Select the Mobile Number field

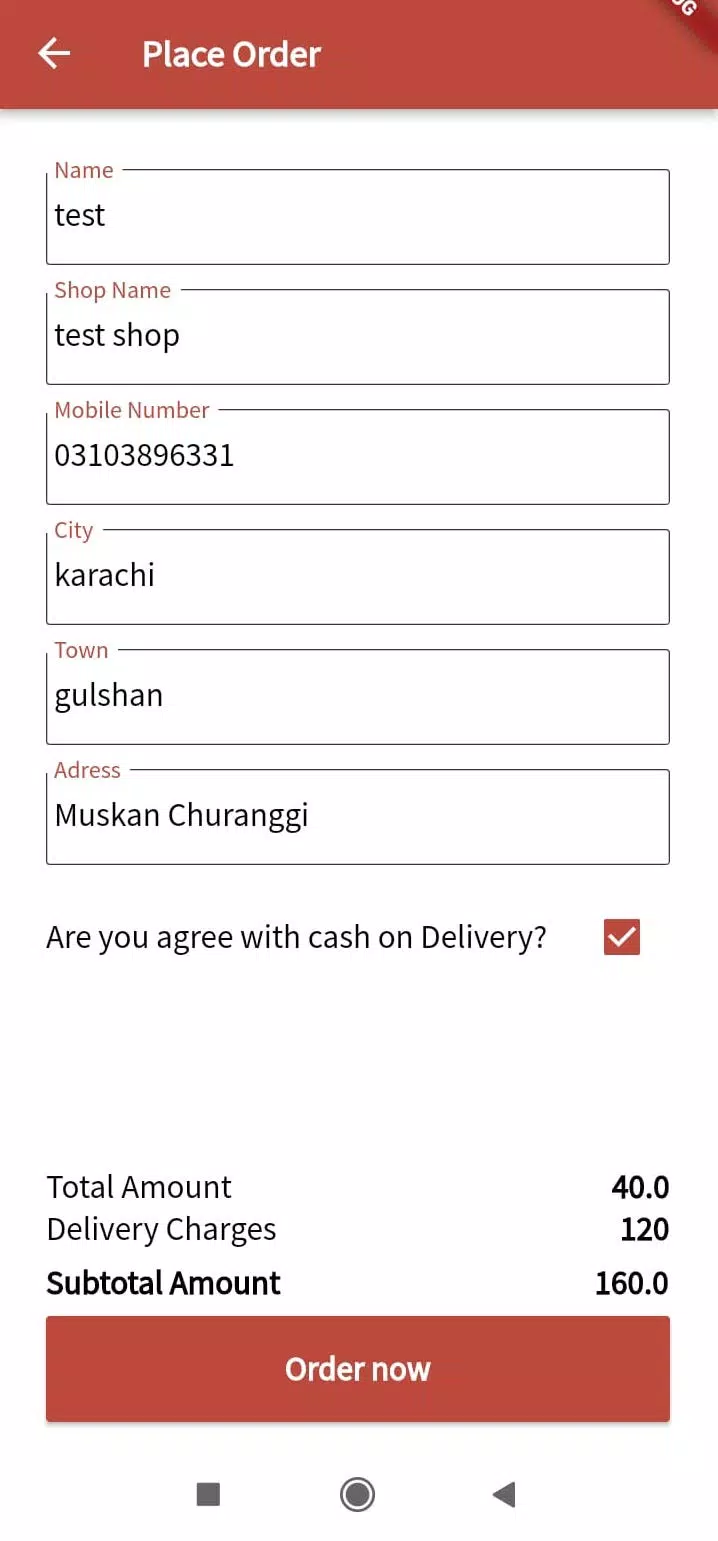tap(357, 456)
